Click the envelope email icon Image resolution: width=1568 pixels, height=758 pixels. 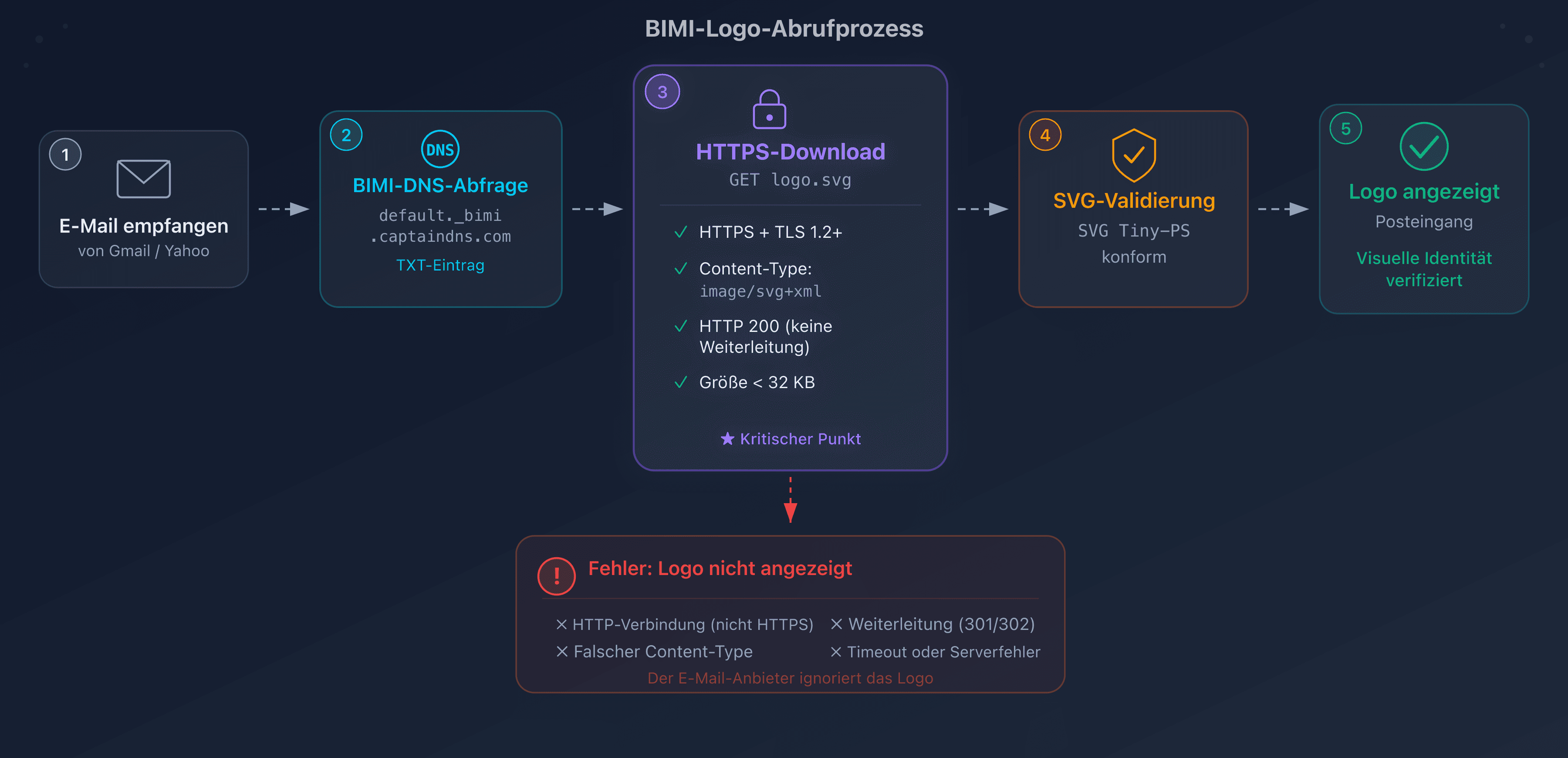pos(144,179)
